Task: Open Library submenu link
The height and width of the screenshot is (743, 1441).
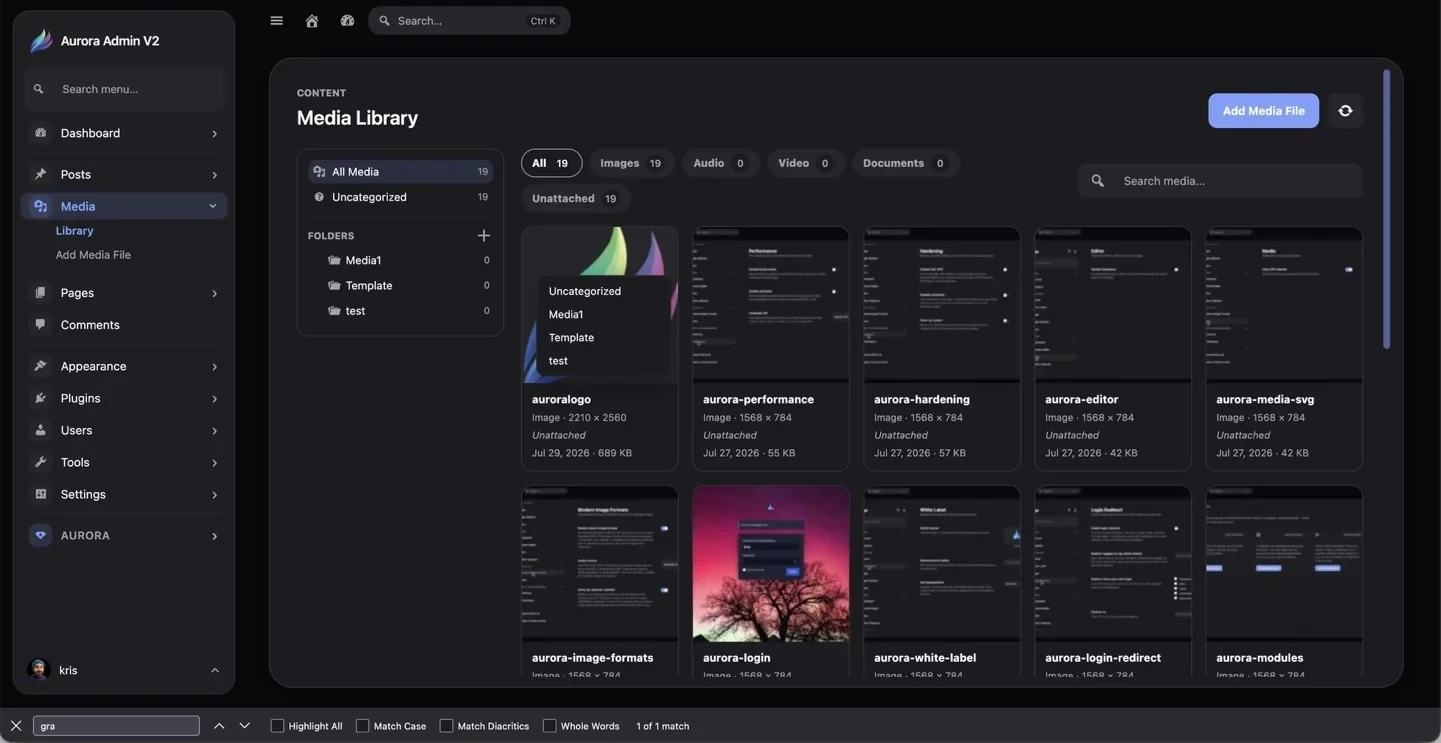Action: [x=75, y=231]
